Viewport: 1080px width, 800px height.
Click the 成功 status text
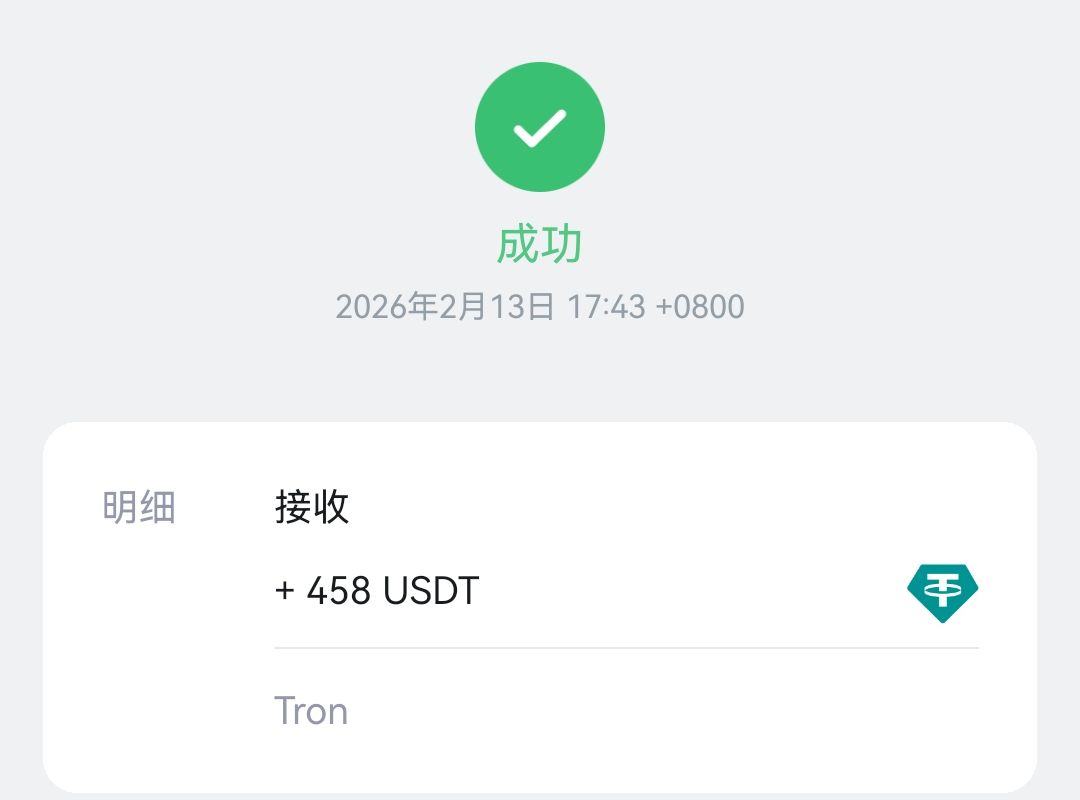[540, 245]
